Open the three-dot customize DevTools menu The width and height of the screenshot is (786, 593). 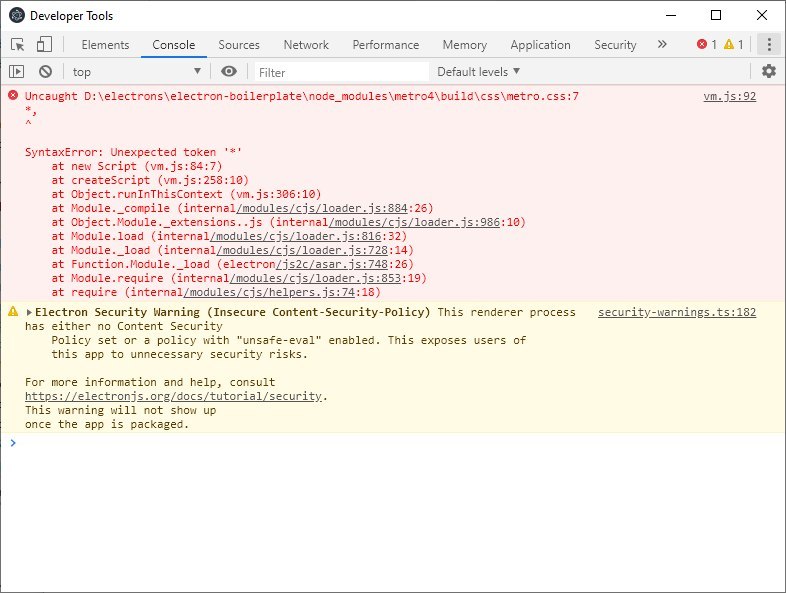pyautogui.click(x=769, y=45)
